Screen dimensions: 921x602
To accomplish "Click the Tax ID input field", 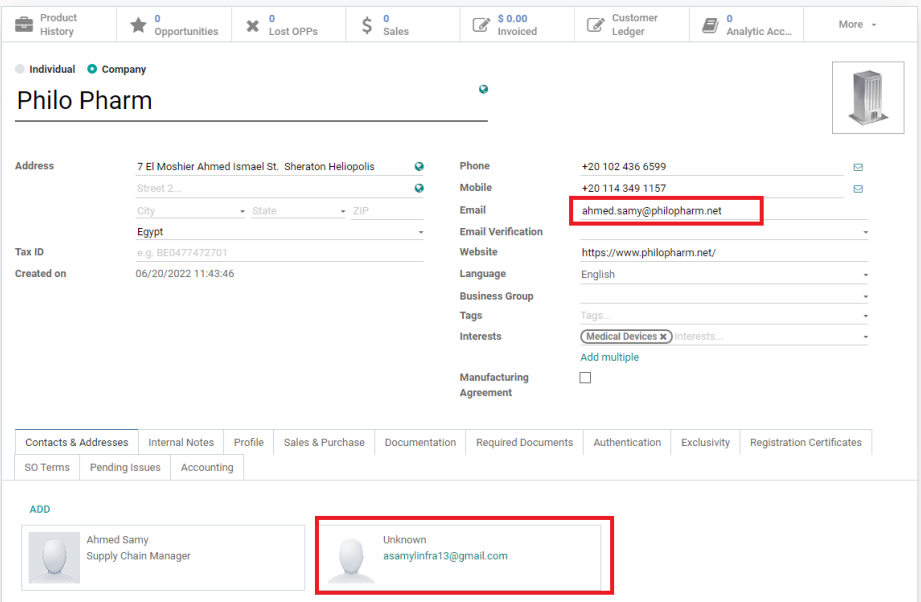I will coord(280,253).
